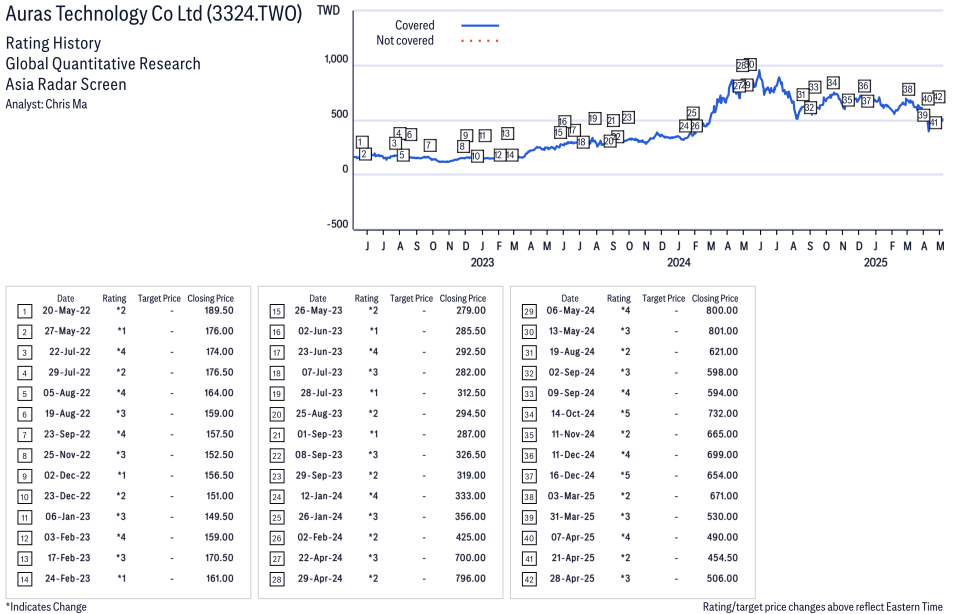Viewport: 954px width, 614px height.
Task: Click the 20-May-22 date cell
Action: (66, 310)
